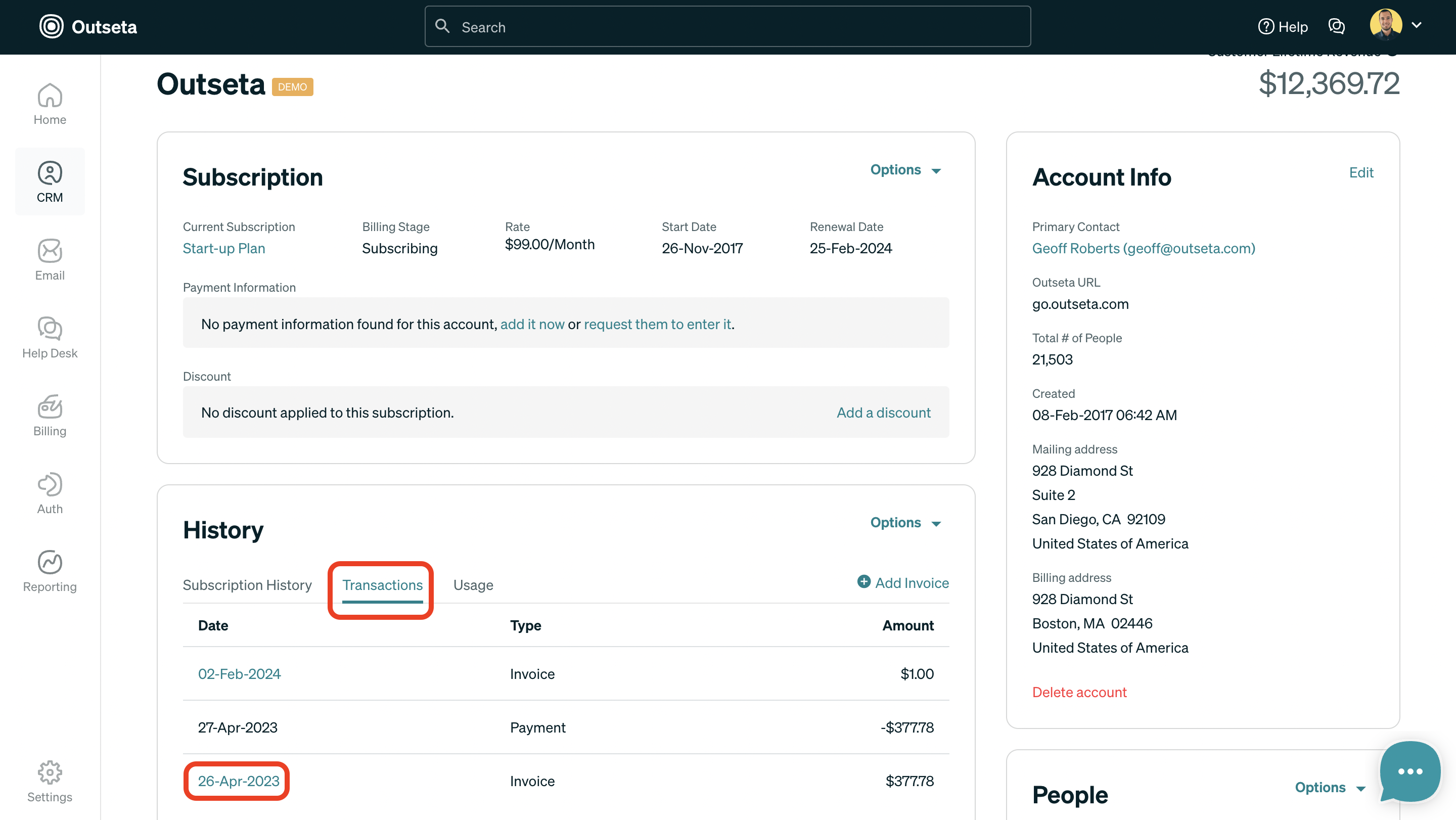This screenshot has height=820, width=1456.
Task: Open the Auth section icon
Action: click(x=50, y=492)
